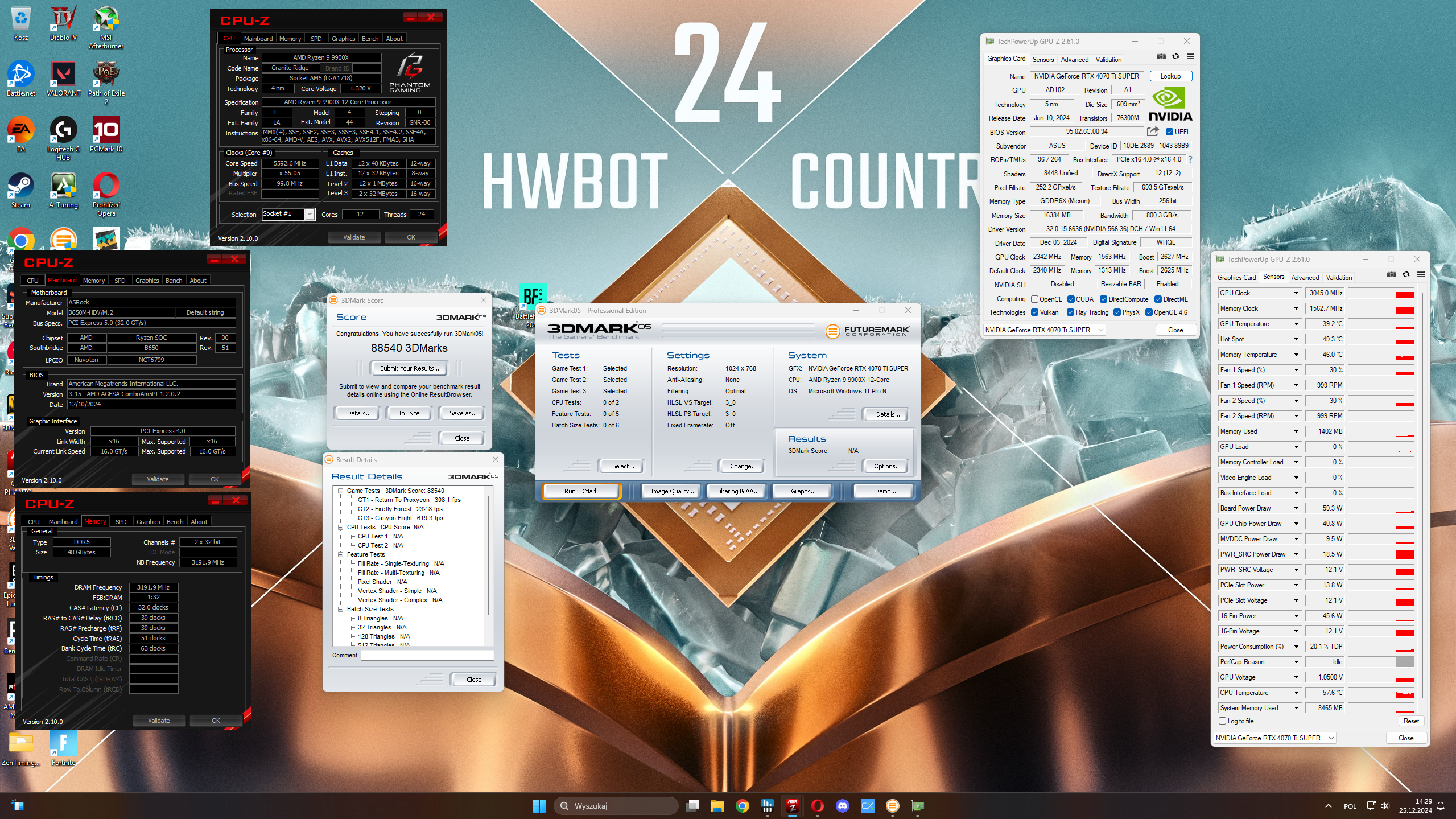
Task: Open the GPU selector dropdown in GPU-Z main window
Action: pos(1045,330)
